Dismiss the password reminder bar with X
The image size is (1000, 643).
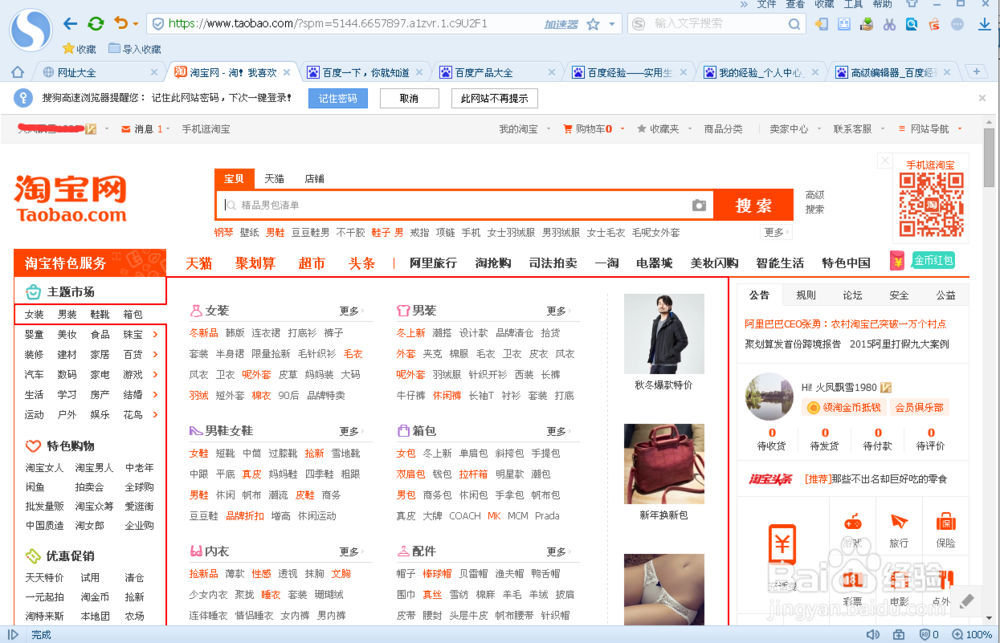pos(982,98)
